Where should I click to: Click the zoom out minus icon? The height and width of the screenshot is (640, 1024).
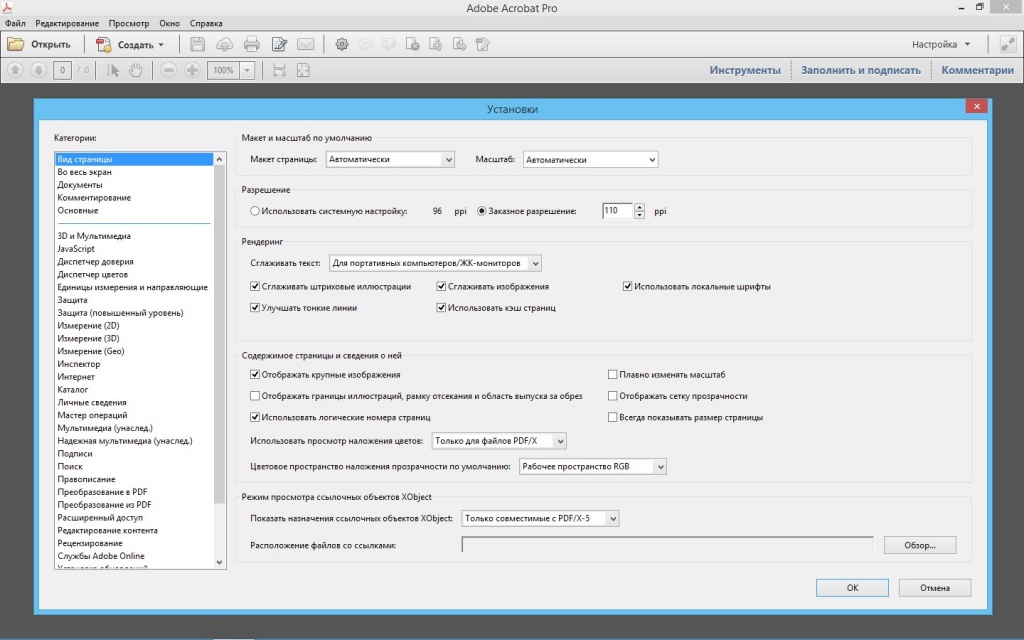click(168, 70)
